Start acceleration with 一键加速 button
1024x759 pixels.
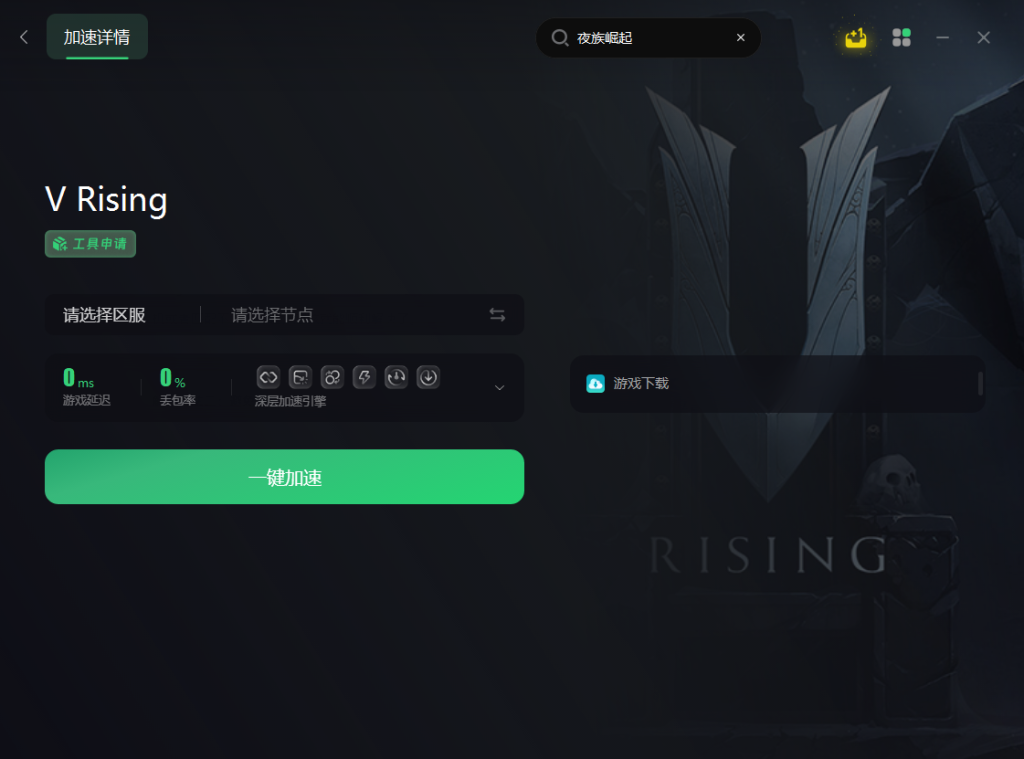pyautogui.click(x=284, y=477)
